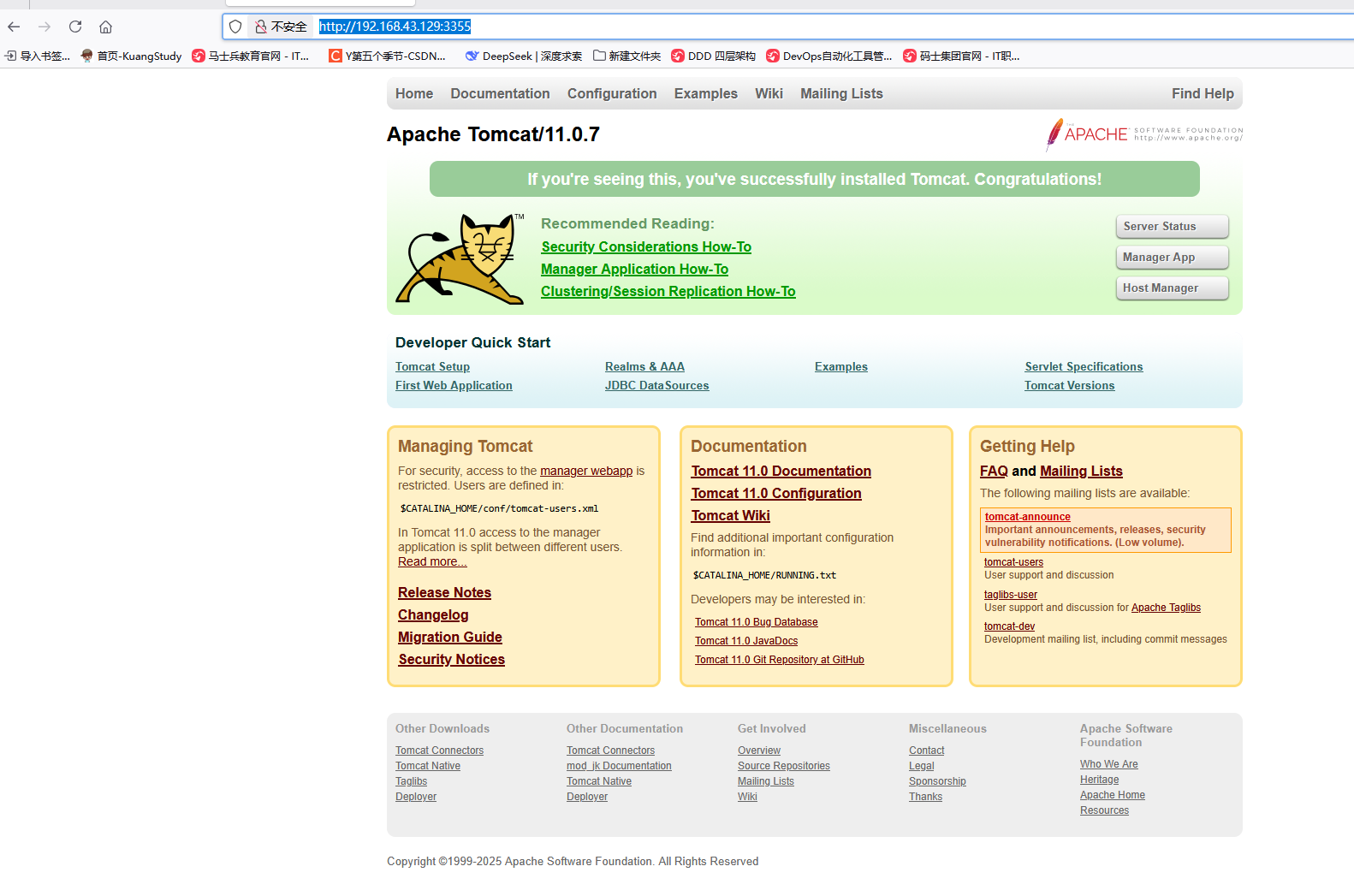This screenshot has width=1354, height=896.
Task: Open the Who We Are link
Action: pos(1108,764)
